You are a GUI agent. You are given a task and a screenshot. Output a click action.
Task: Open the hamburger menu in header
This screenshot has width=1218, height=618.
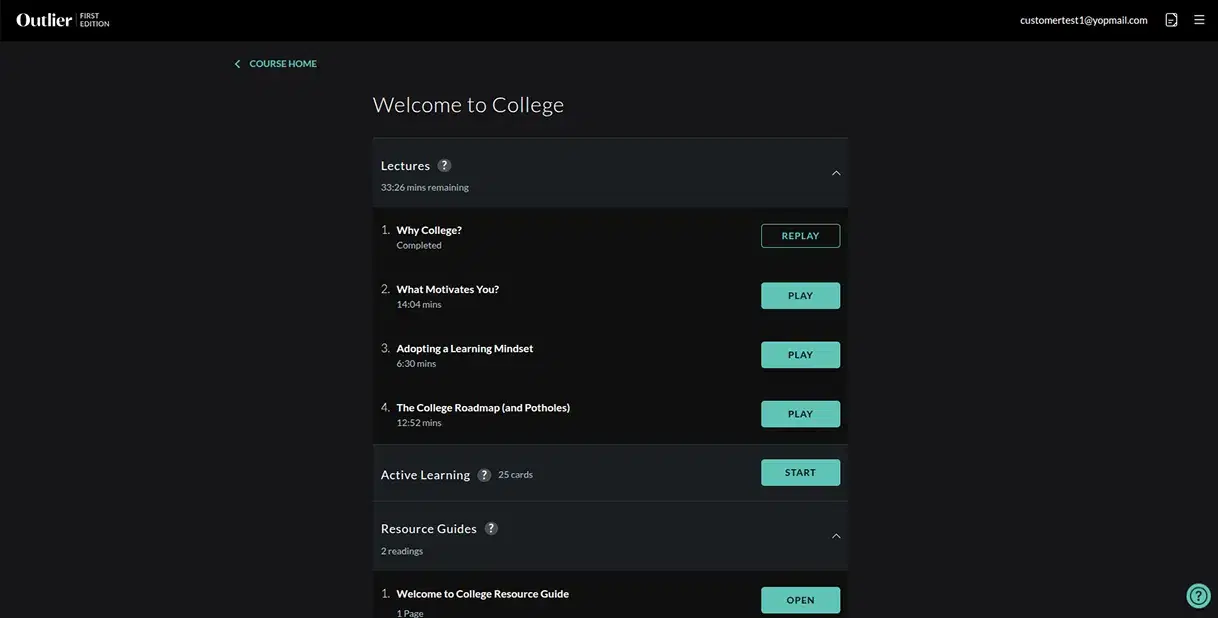[x=1199, y=20]
